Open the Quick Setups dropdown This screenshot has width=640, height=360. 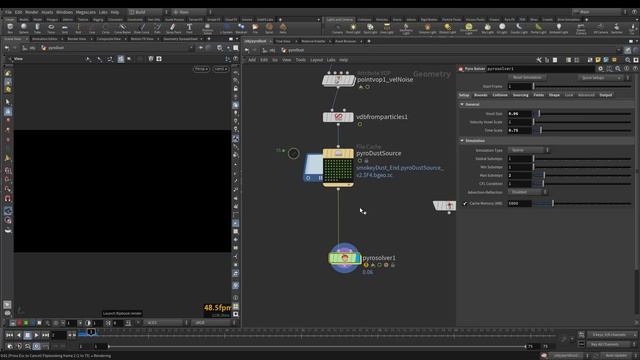601,78
